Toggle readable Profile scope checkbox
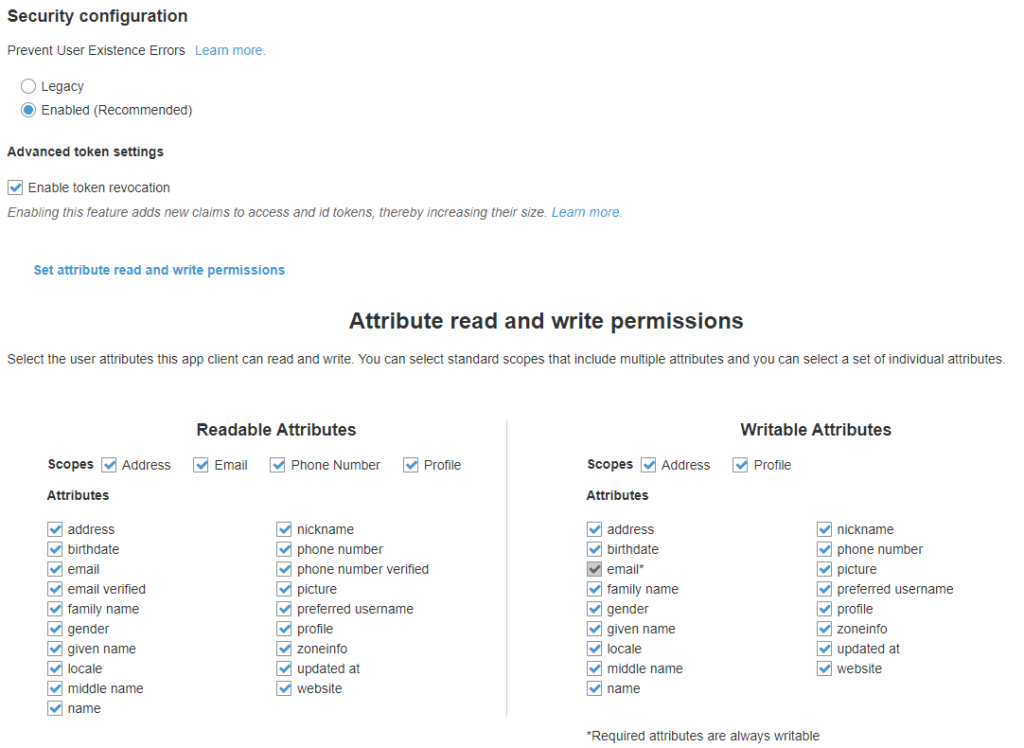Image resolution: width=1024 pixels, height=748 pixels. point(411,465)
